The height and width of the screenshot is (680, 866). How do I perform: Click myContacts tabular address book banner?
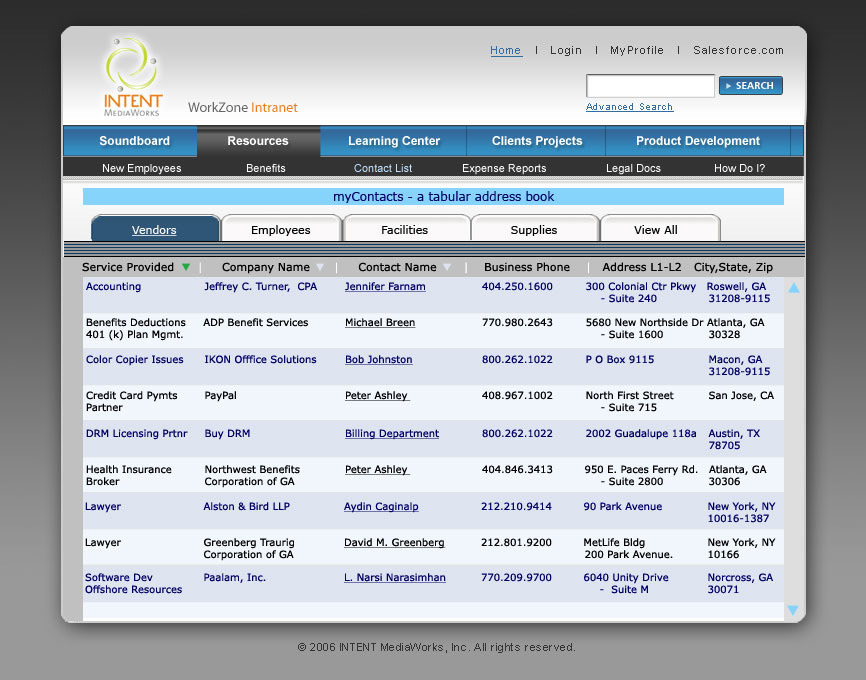click(x=433, y=197)
